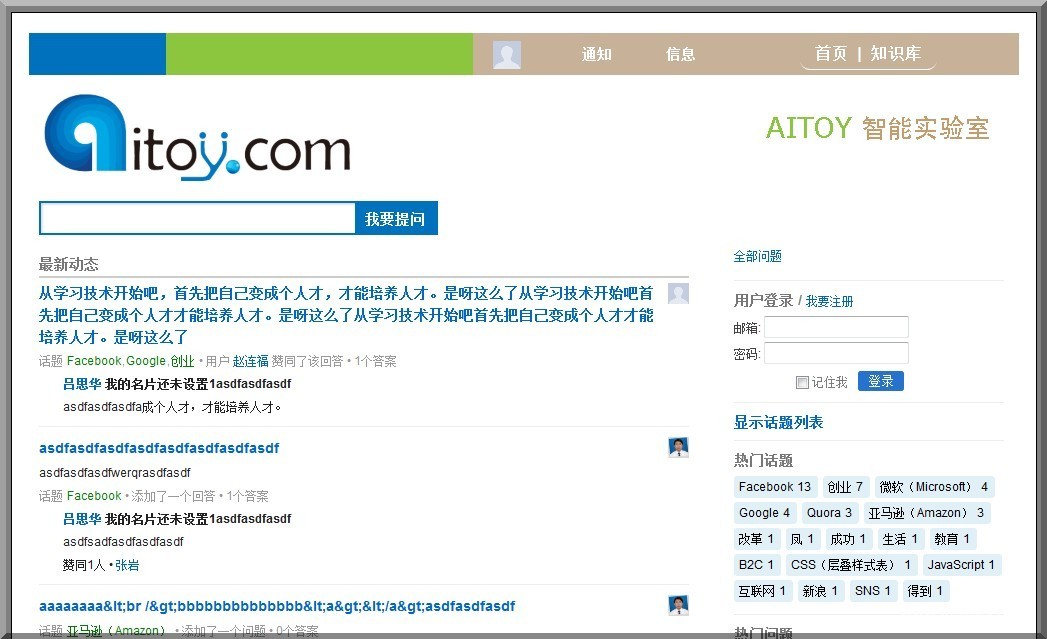
Task: Open 信息 messages menu
Action: pyautogui.click(x=681, y=55)
